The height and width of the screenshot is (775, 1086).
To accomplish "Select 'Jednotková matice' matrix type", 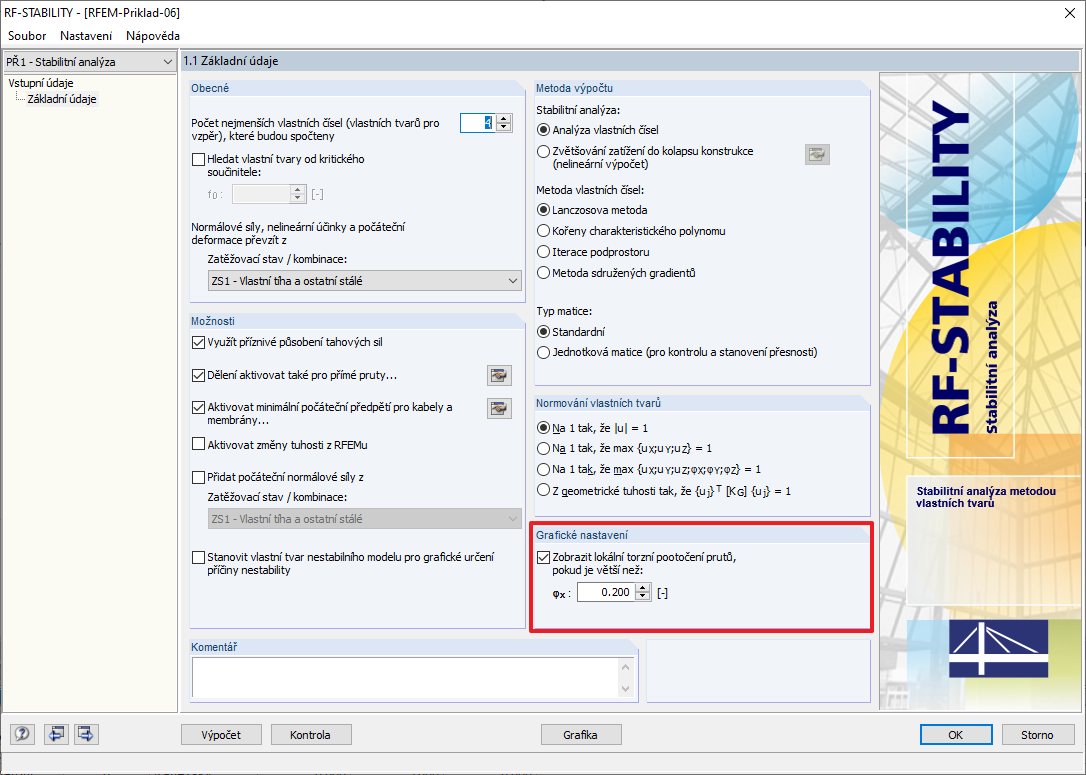I will tap(544, 353).
